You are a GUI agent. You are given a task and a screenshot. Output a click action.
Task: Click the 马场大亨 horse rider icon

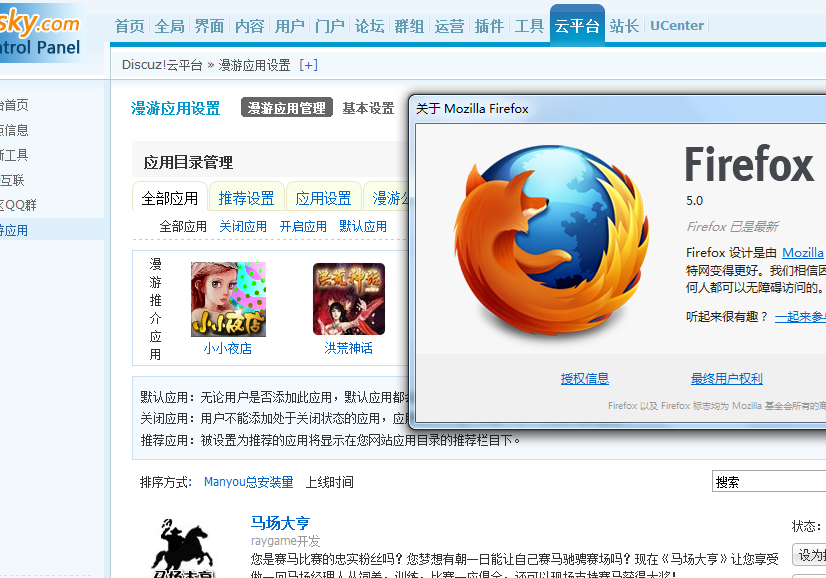182,548
